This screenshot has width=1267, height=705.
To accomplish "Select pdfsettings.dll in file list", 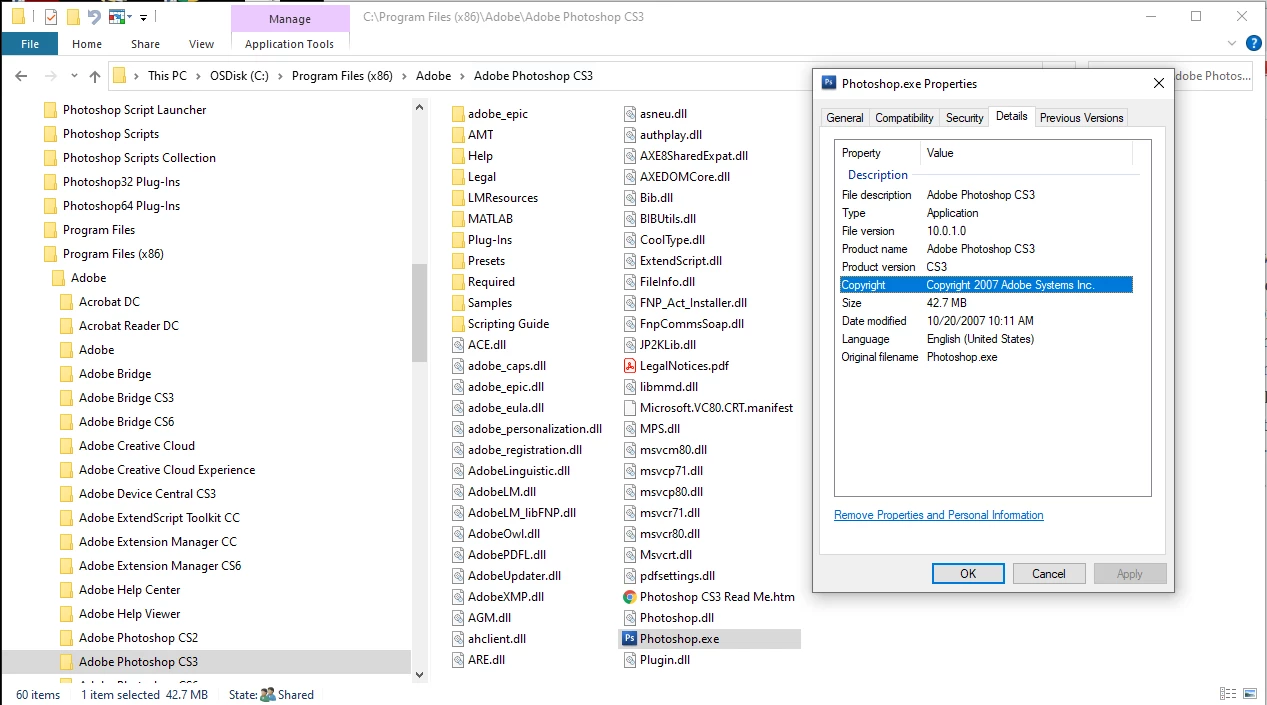I will tap(677, 575).
